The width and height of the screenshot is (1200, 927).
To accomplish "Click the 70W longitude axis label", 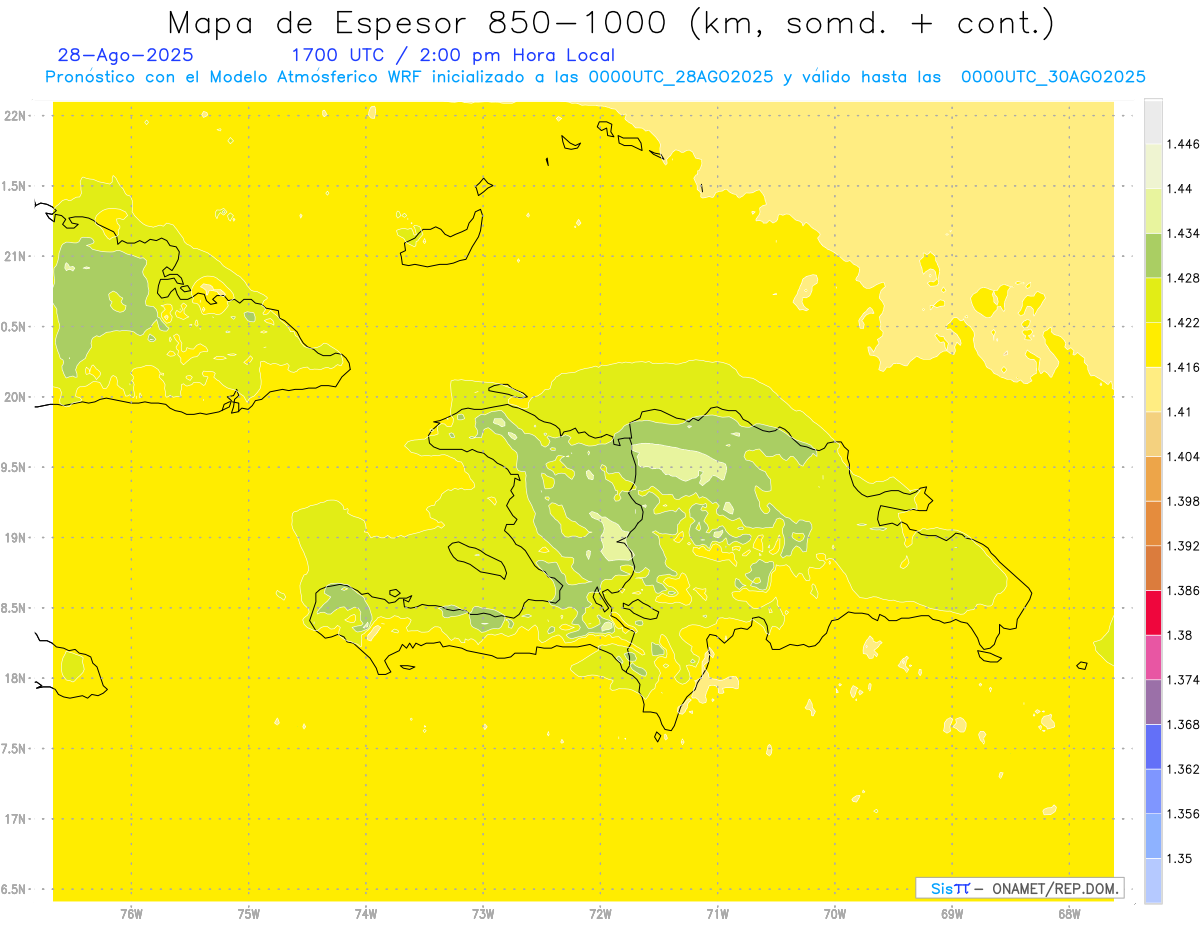I will click(x=835, y=913).
